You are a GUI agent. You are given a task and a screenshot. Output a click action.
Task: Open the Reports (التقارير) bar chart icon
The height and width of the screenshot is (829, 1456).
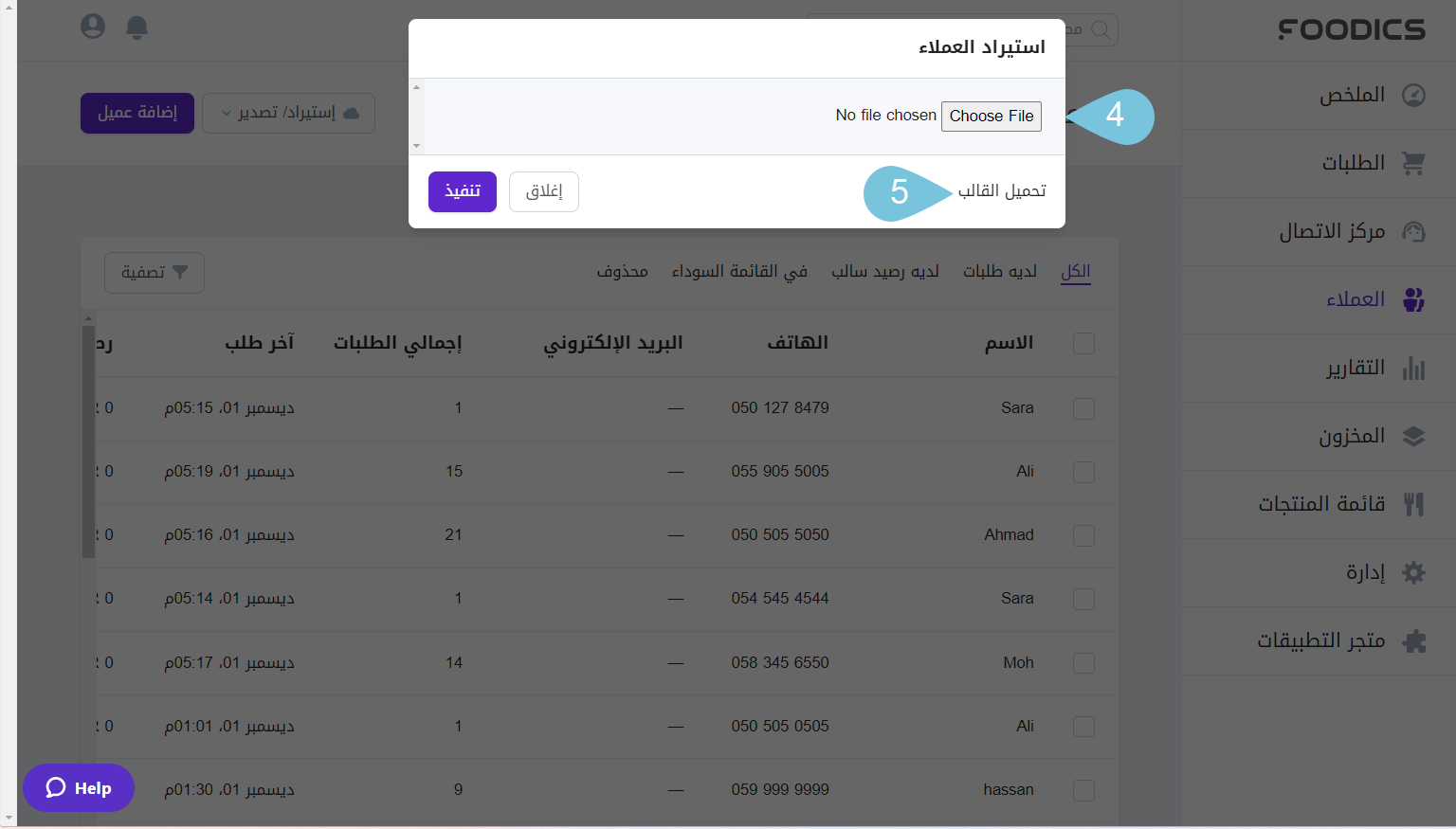point(1413,368)
